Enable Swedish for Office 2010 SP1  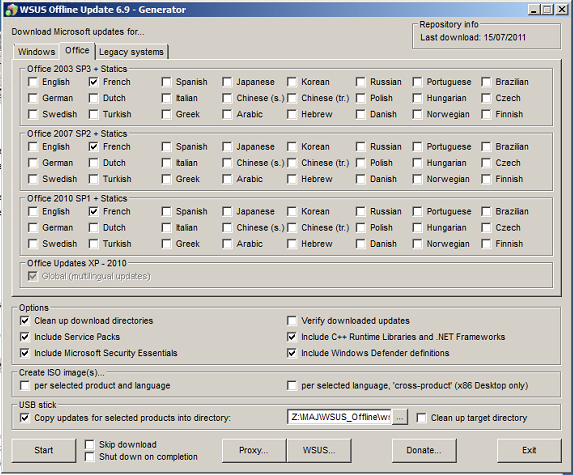[33, 244]
